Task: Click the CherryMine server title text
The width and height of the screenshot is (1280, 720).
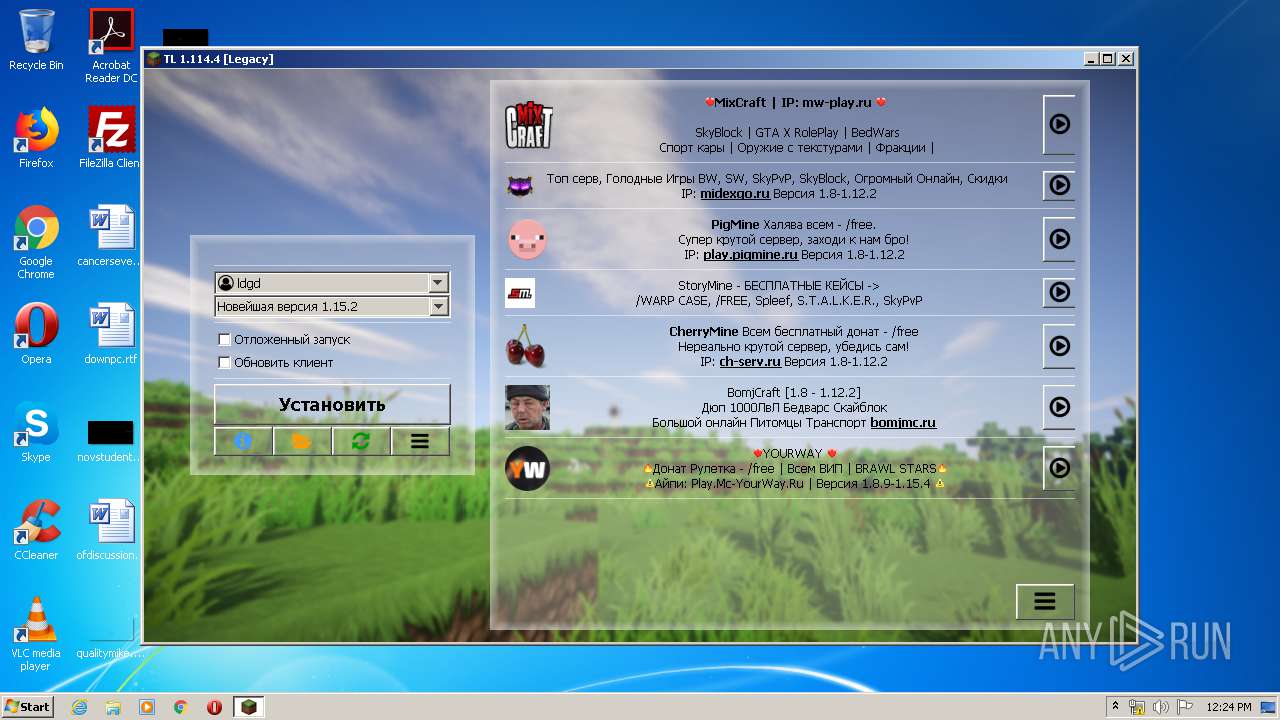Action: click(704, 331)
